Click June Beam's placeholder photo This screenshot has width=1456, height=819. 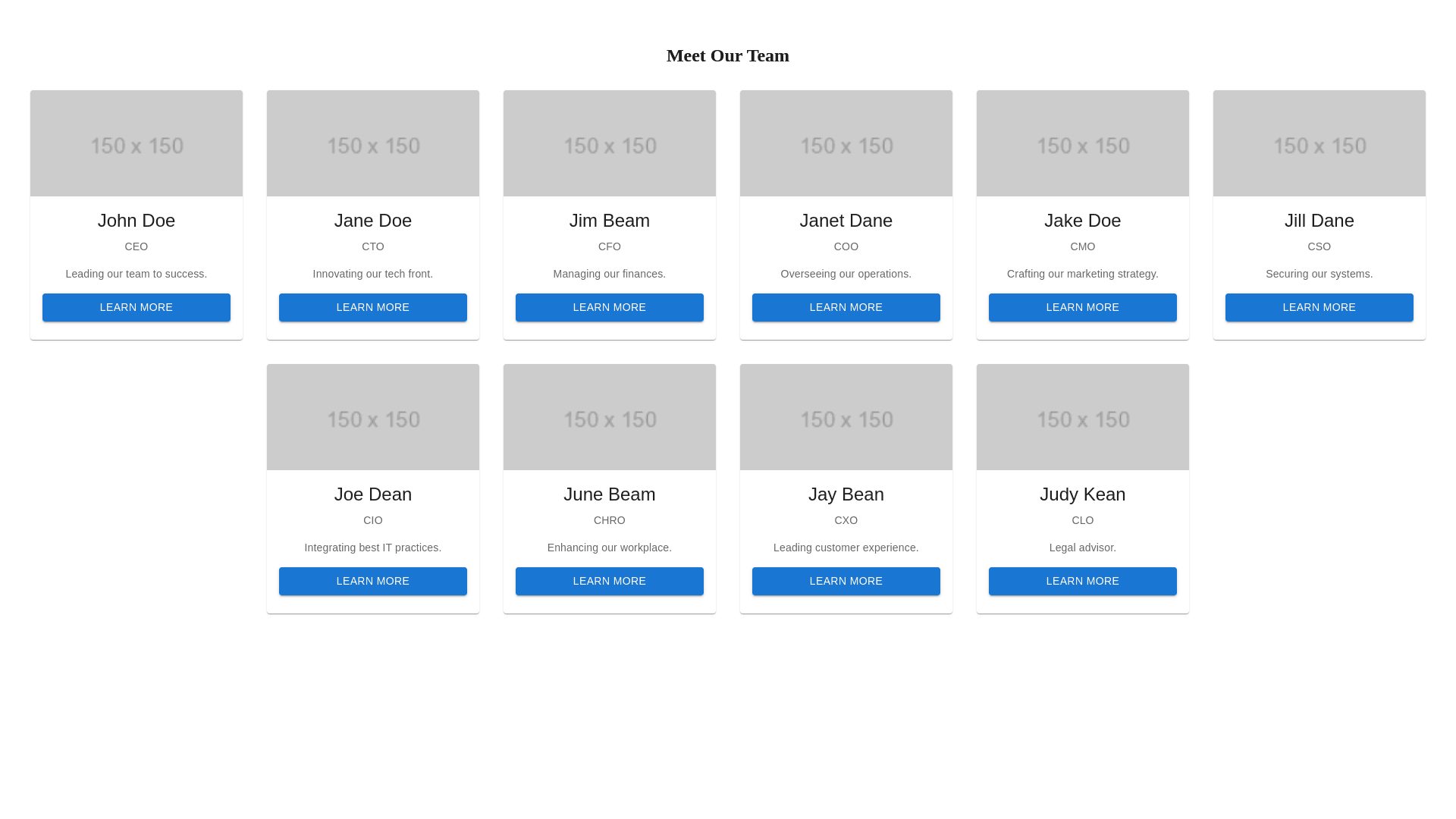click(610, 417)
